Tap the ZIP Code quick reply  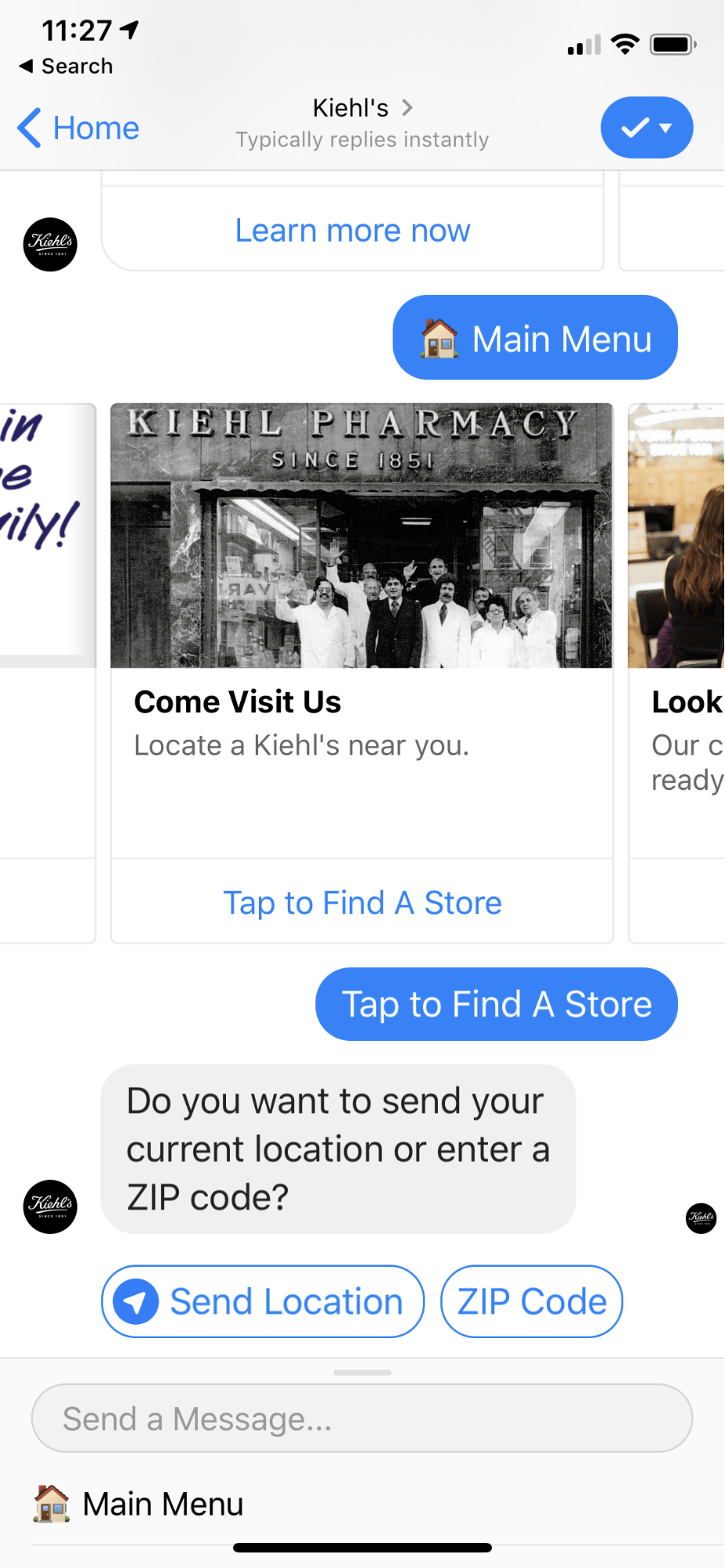tap(531, 1301)
